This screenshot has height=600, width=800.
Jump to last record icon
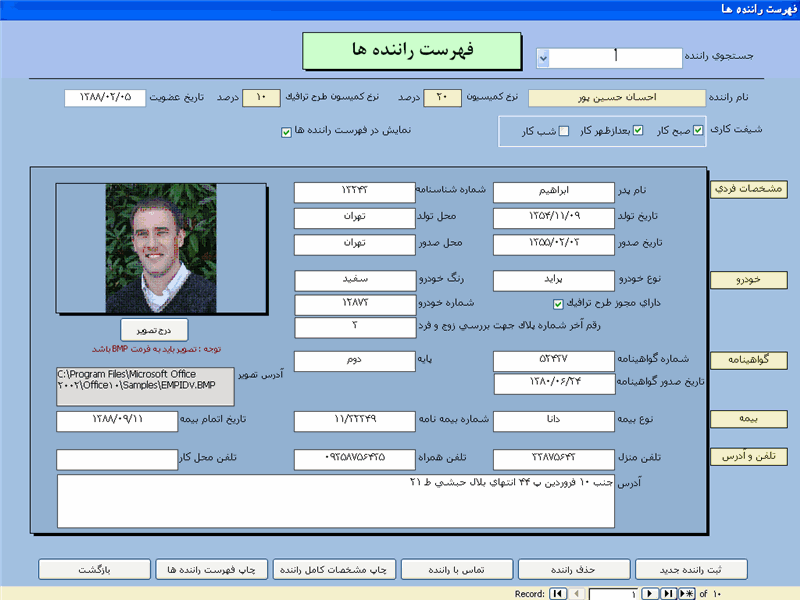668,593
